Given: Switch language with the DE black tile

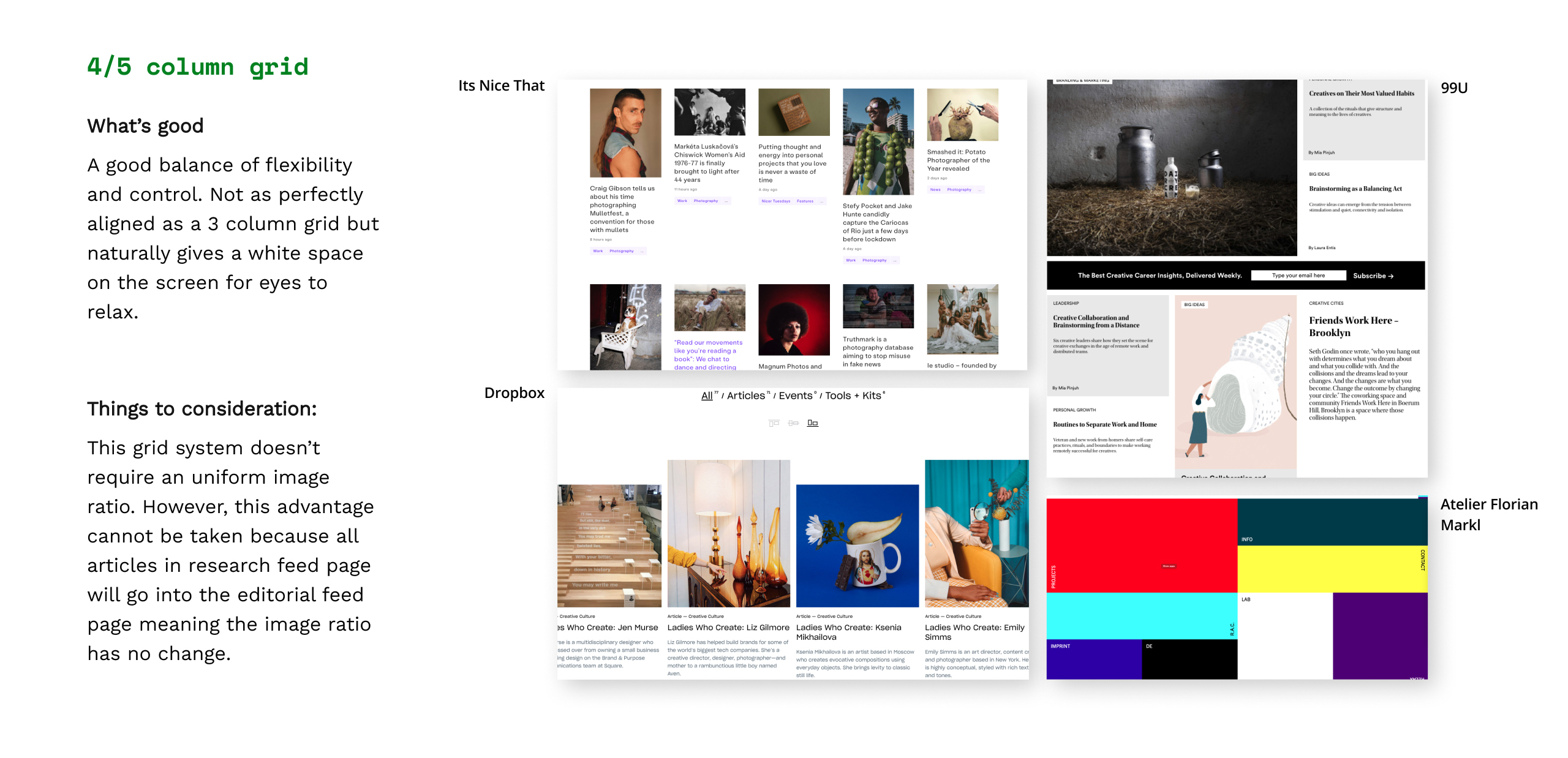Looking at the screenshot, I should 1189,659.
